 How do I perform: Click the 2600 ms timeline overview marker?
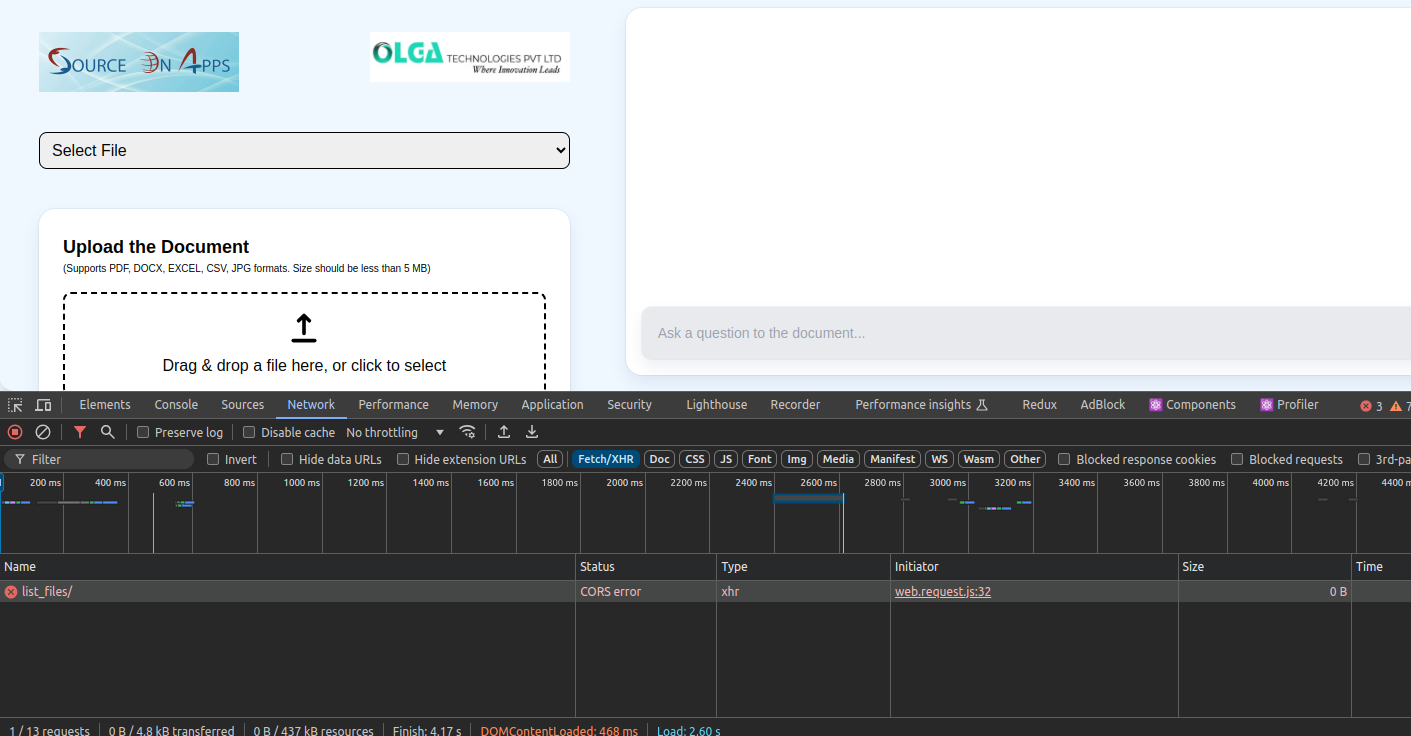(818, 483)
